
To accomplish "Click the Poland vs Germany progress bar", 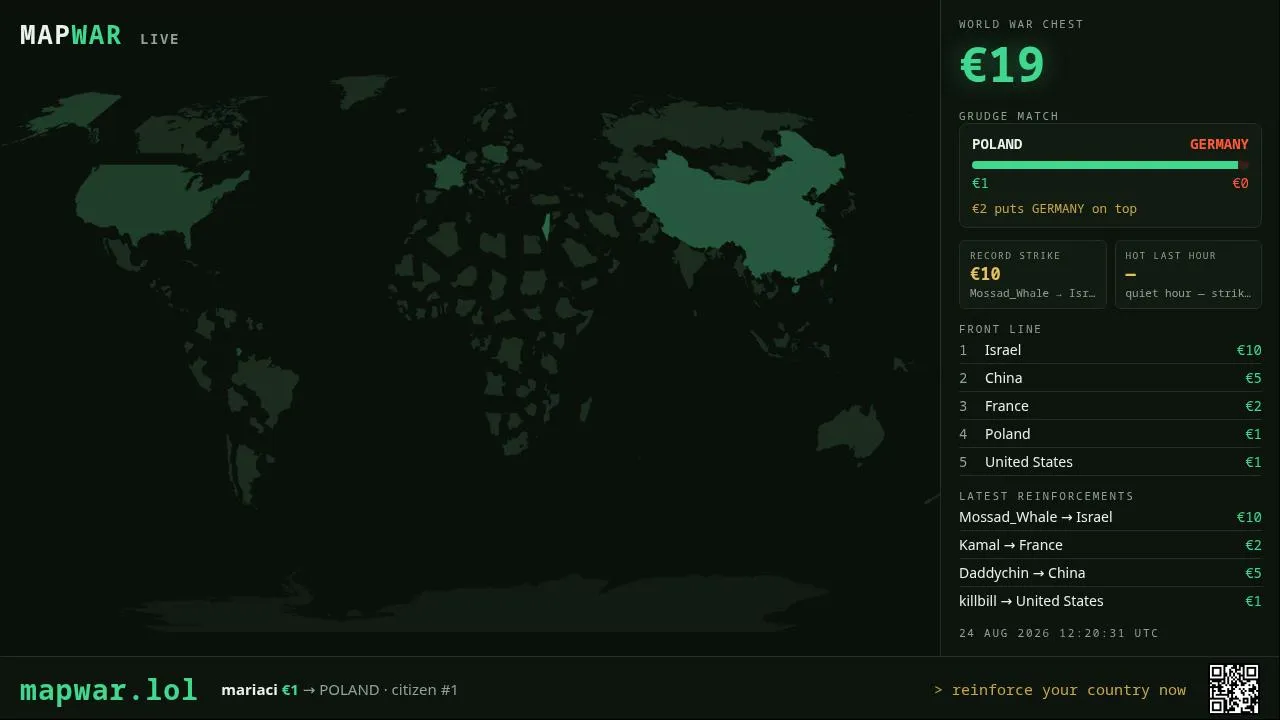I will (x=1110, y=165).
